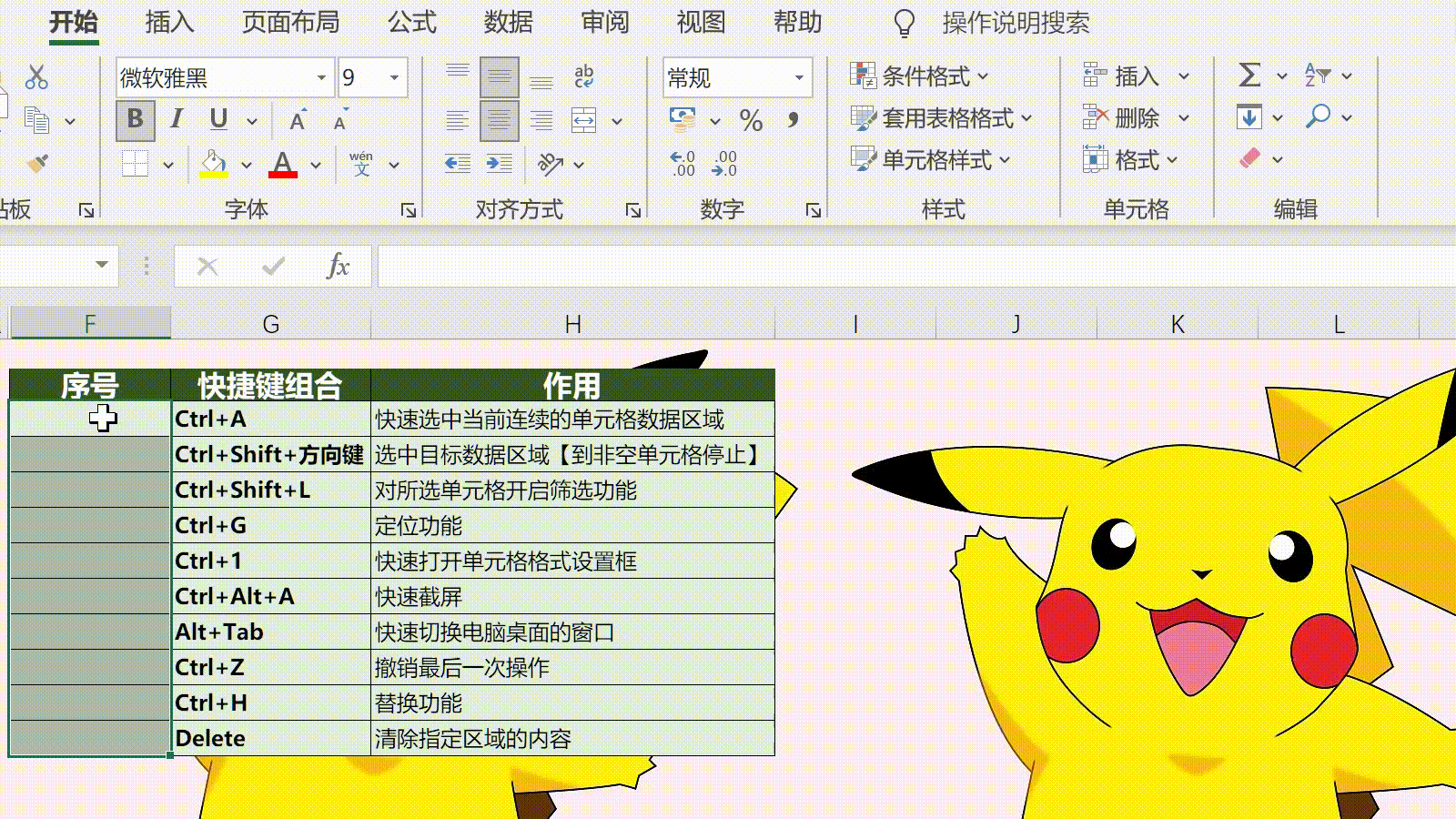Viewport: 1456px width, 819px height.
Task: Open 单元格样式 cell styles
Action: [929, 160]
